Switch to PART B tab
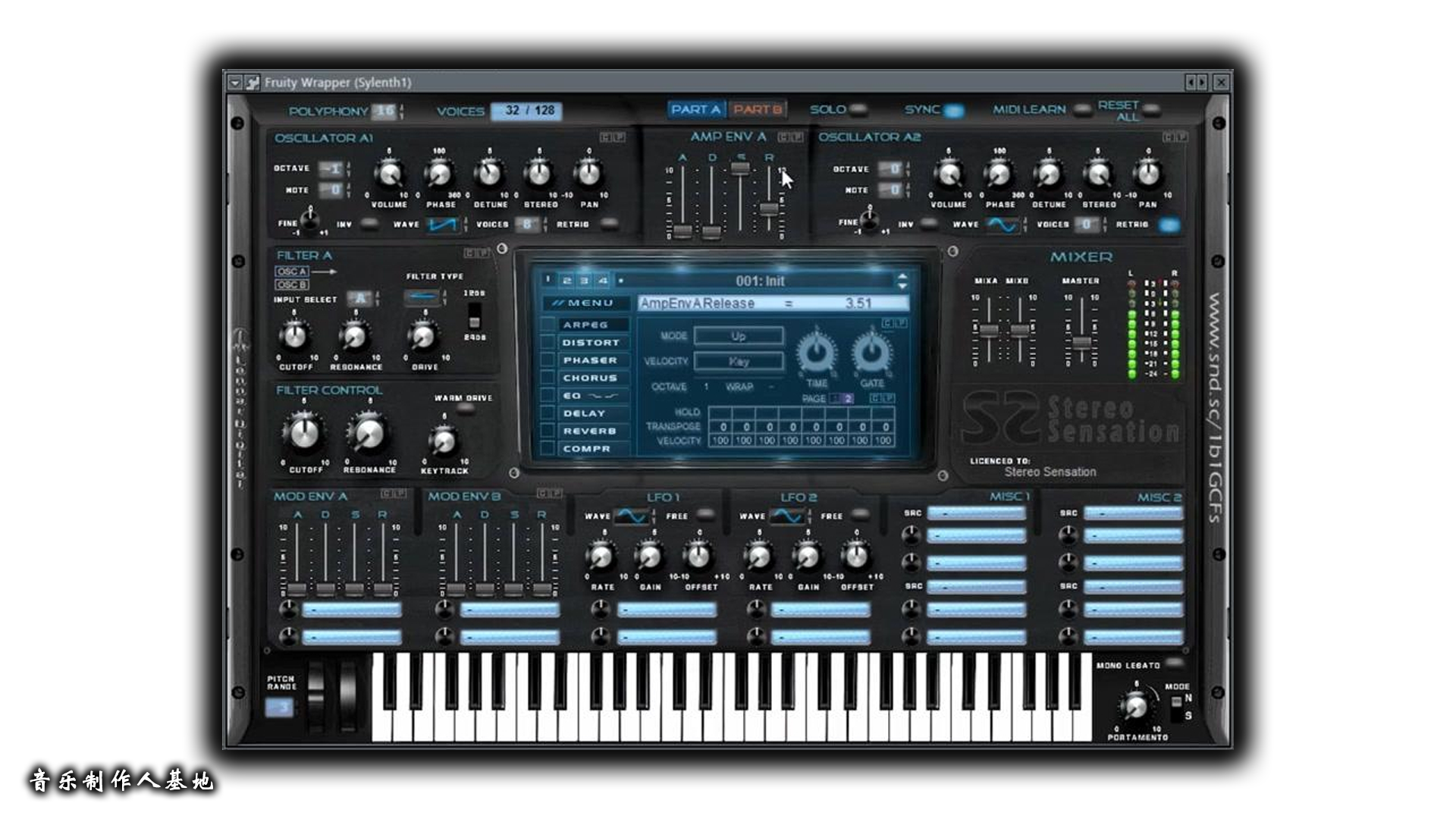The width and height of the screenshot is (1456, 819). pos(758,109)
